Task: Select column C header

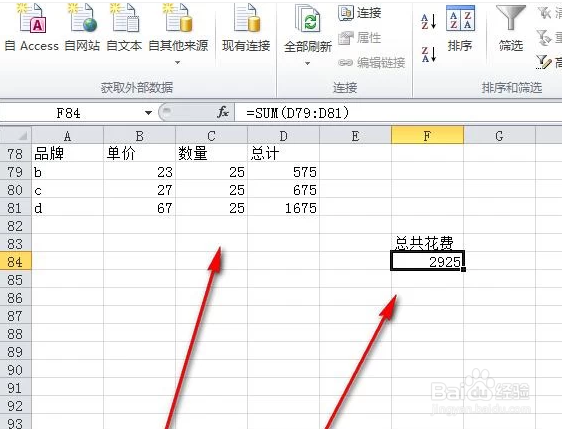Action: [x=211, y=136]
